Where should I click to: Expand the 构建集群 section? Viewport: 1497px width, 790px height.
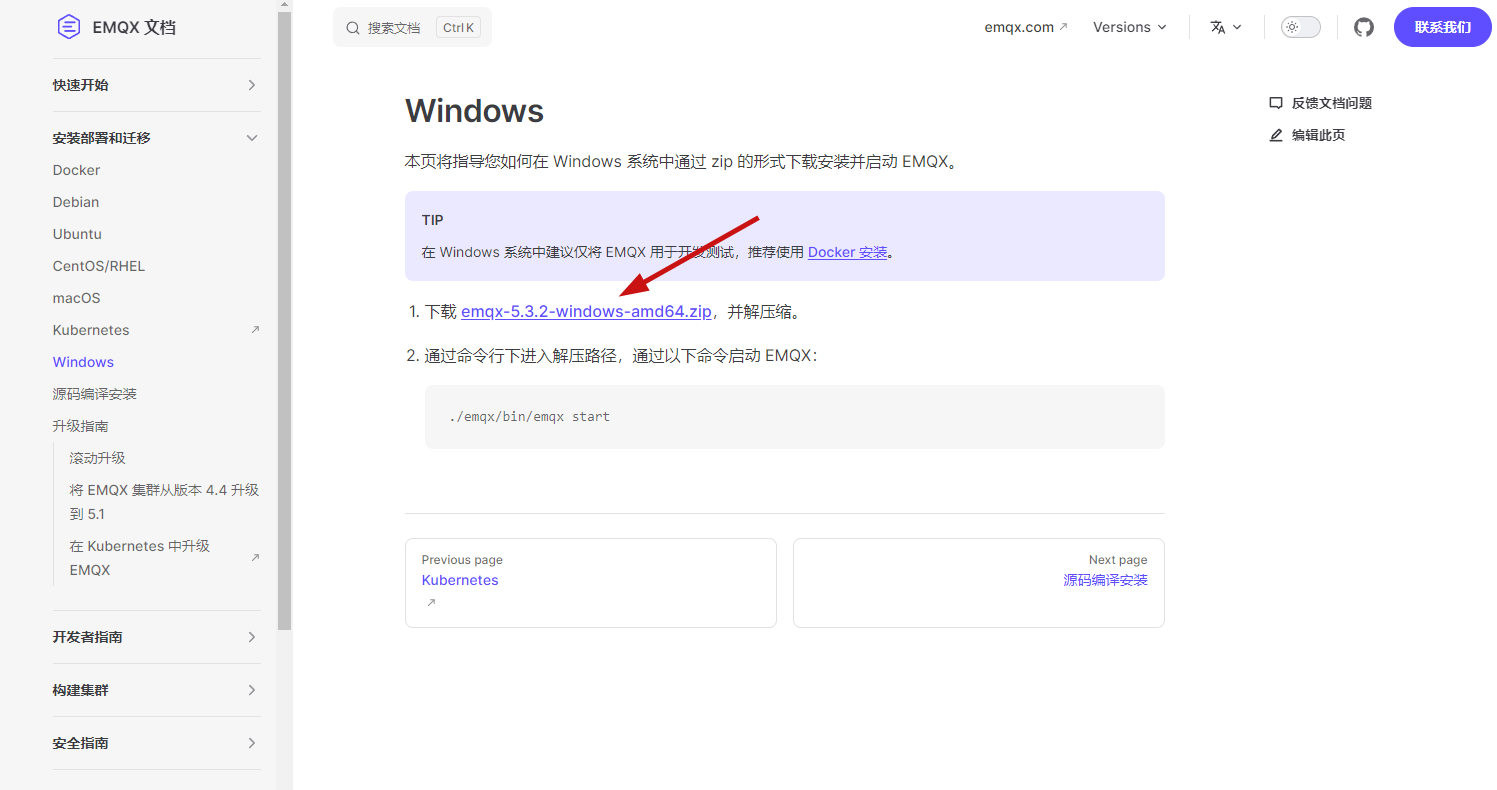pyautogui.click(x=156, y=690)
